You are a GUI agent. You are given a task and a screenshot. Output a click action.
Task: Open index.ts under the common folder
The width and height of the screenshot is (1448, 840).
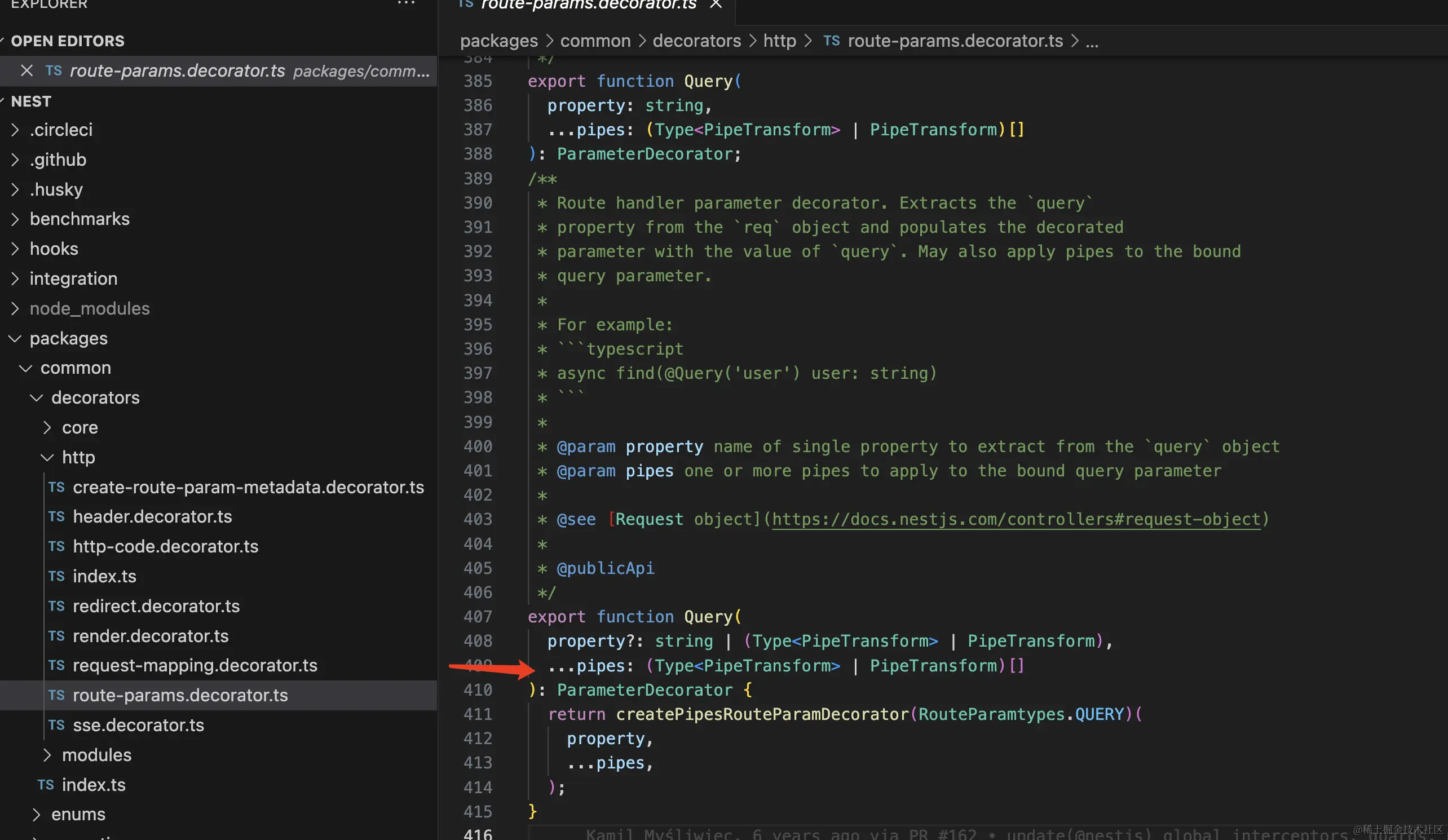[x=94, y=785]
